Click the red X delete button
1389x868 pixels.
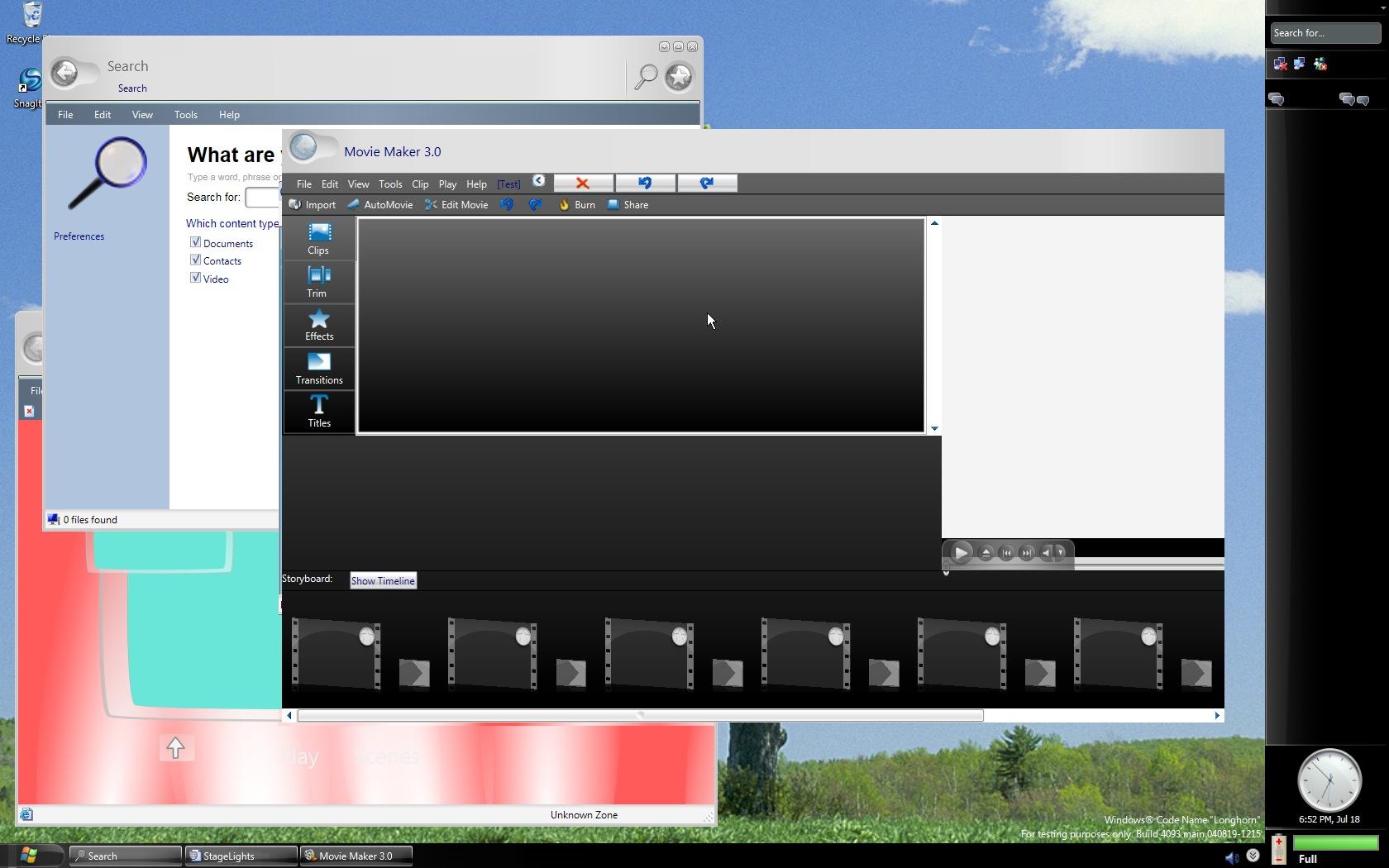[x=583, y=184]
